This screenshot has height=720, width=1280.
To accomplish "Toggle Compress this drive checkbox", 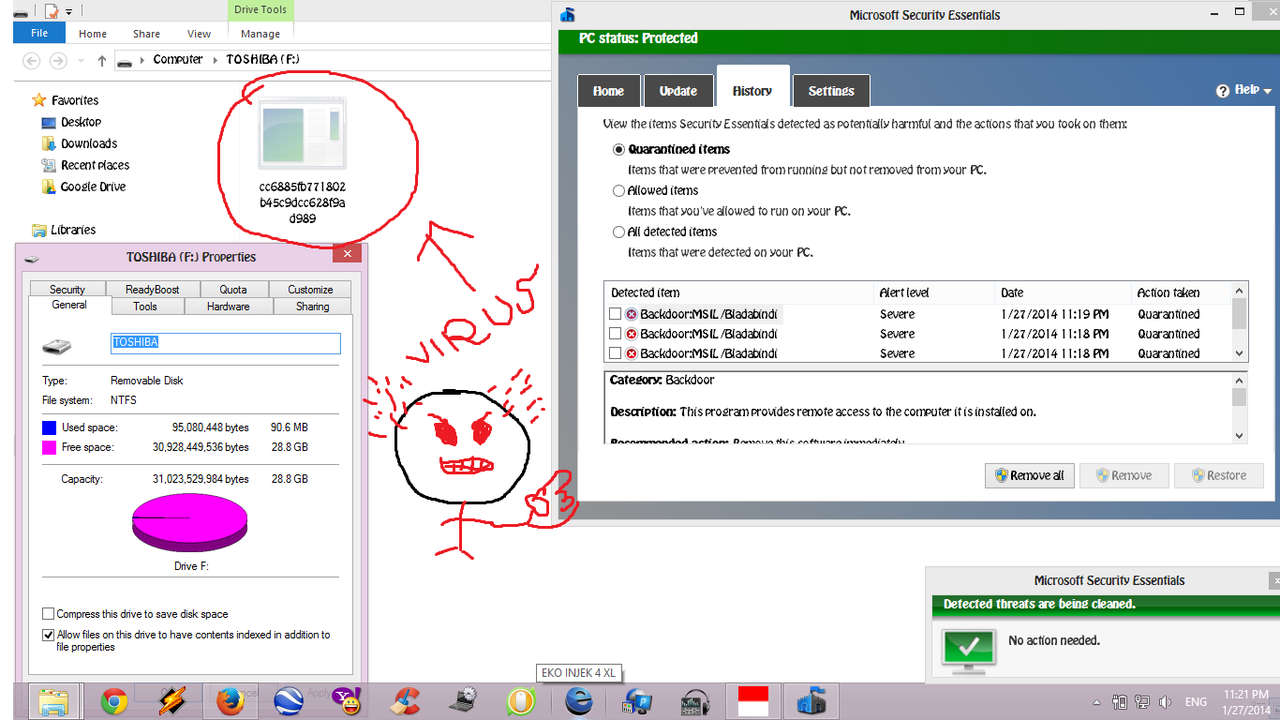I will [x=48, y=614].
